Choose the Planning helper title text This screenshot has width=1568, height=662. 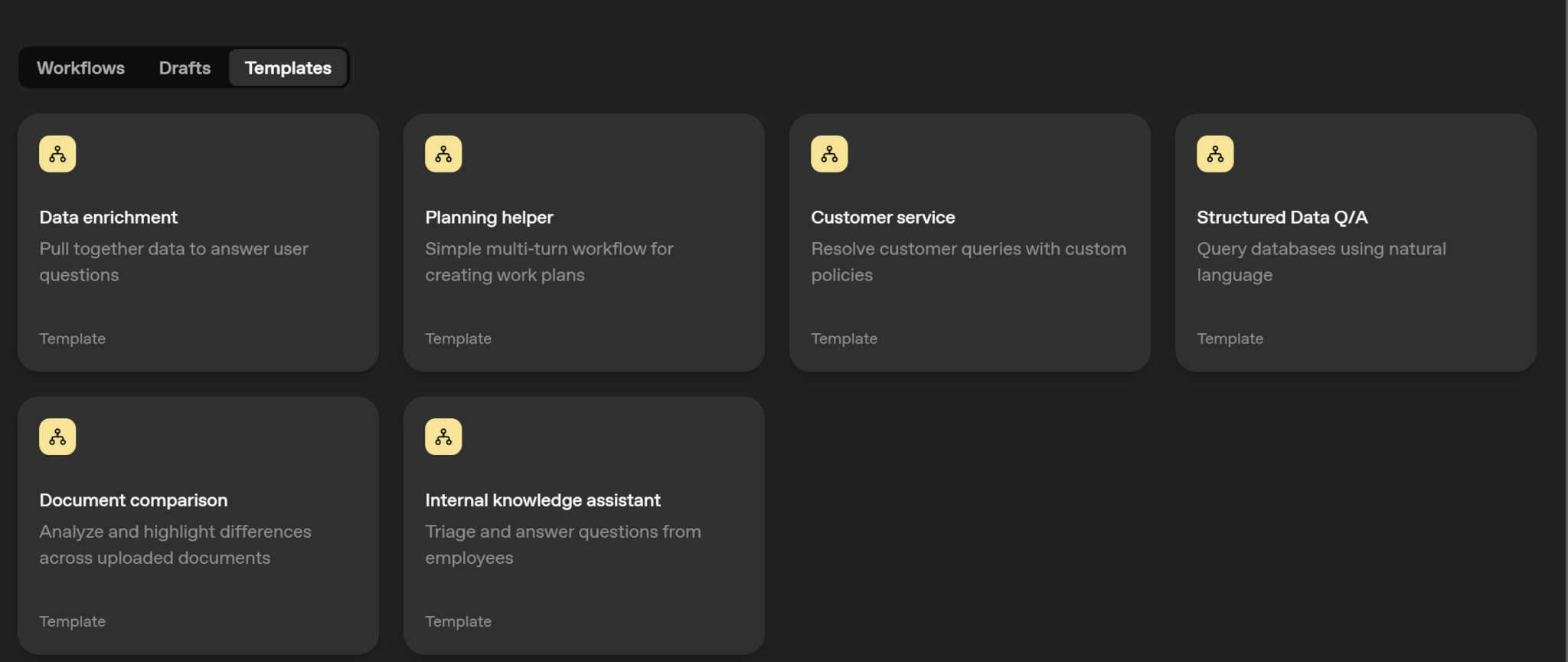coord(488,218)
